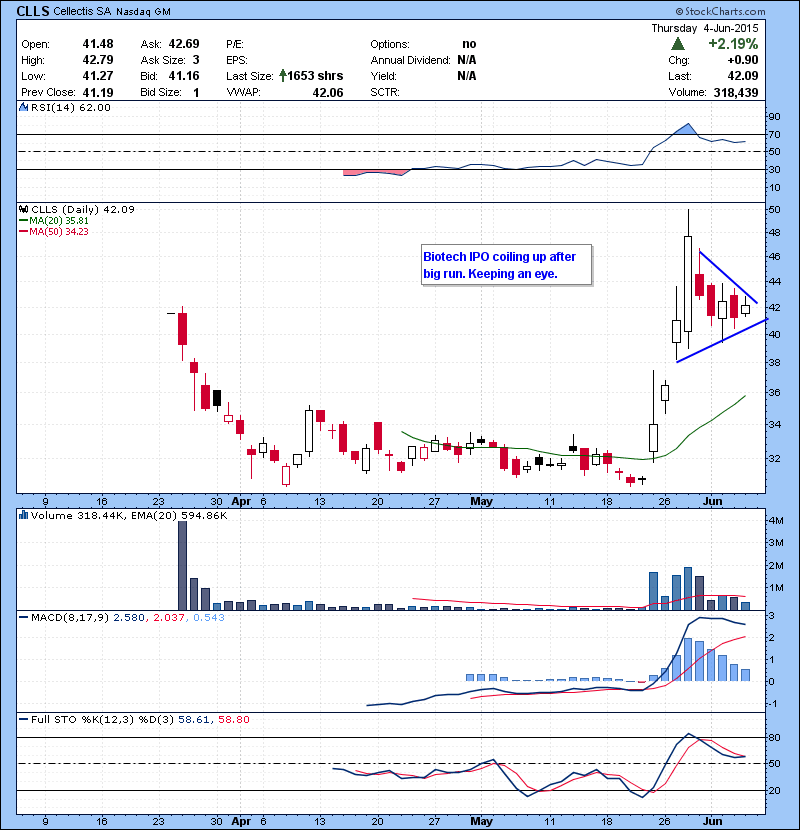Click the company name Cellectis SA
Viewport: 800px width, 830px height.
[82, 11]
